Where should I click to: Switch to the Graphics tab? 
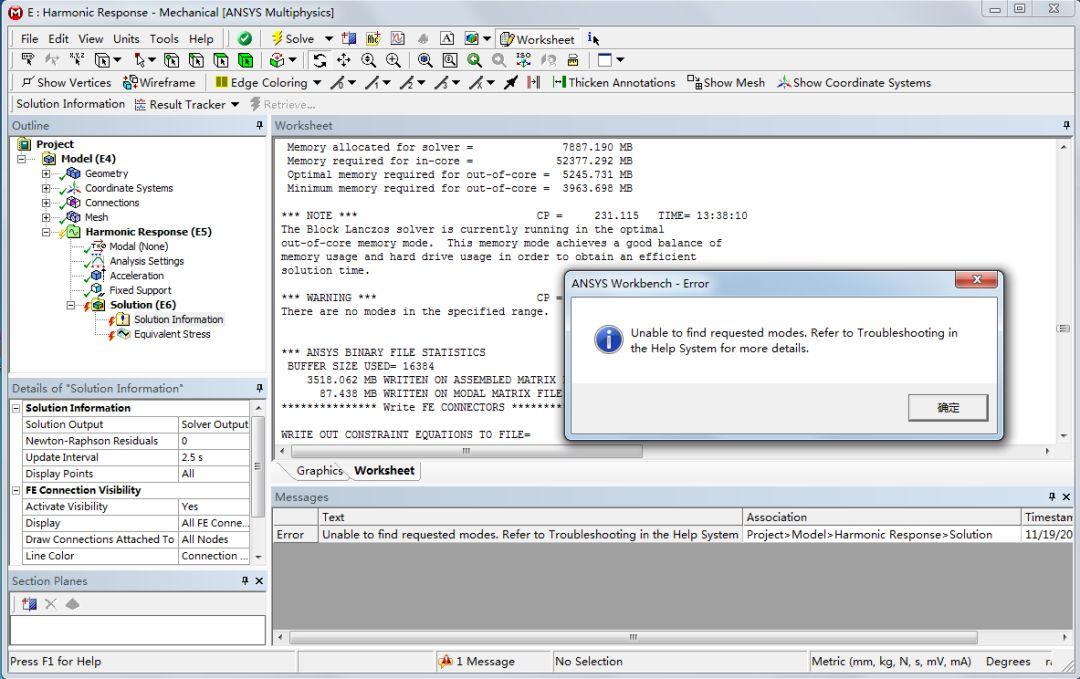(319, 470)
